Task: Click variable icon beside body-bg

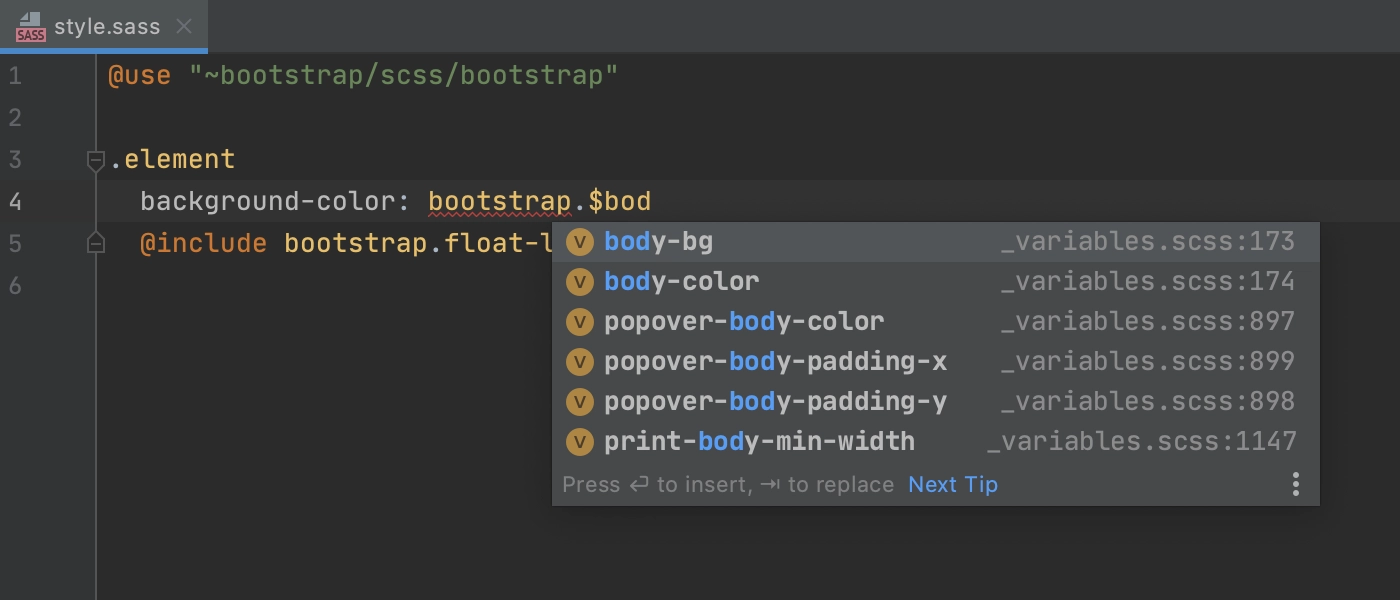Action: click(580, 242)
